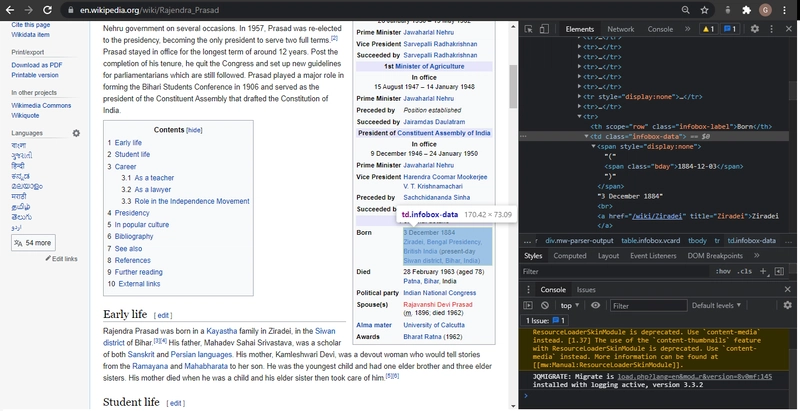Collapse the span display:none node
The image size is (800, 411).
tap(594, 146)
